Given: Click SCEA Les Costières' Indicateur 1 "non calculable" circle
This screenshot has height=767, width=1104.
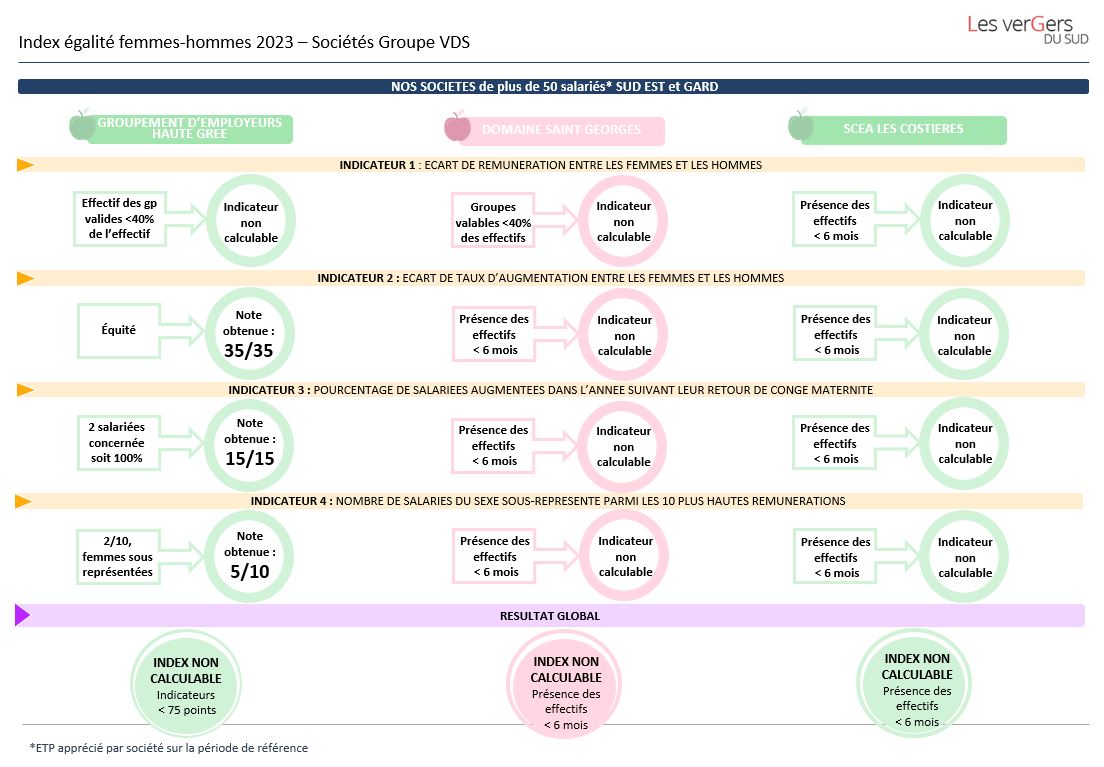Looking at the screenshot, I should [x=965, y=220].
